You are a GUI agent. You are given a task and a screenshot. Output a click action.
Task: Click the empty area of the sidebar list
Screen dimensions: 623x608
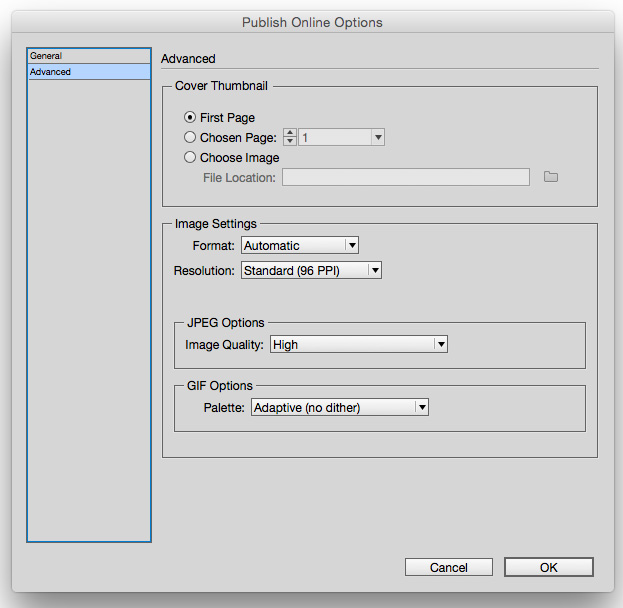[89, 310]
